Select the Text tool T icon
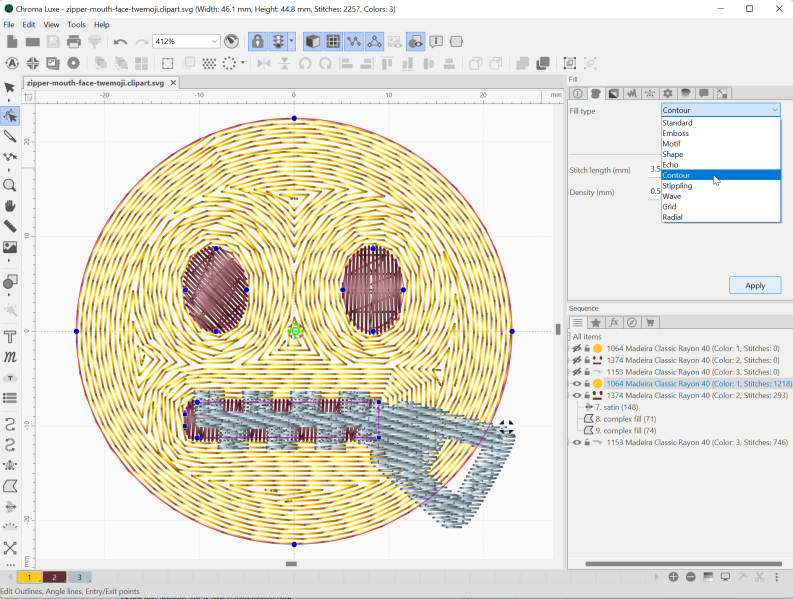793x599 pixels. tap(10, 337)
